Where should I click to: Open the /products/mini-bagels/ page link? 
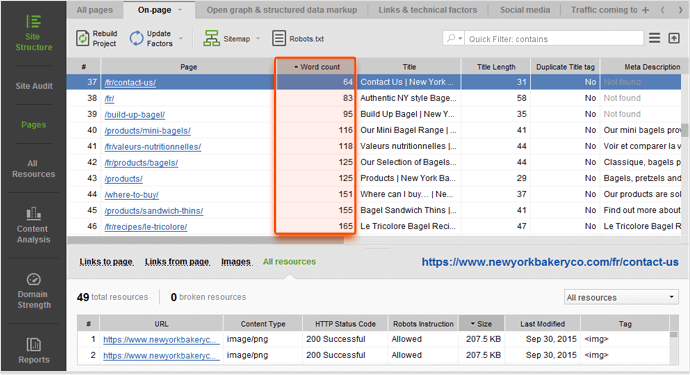pyautogui.click(x=147, y=131)
